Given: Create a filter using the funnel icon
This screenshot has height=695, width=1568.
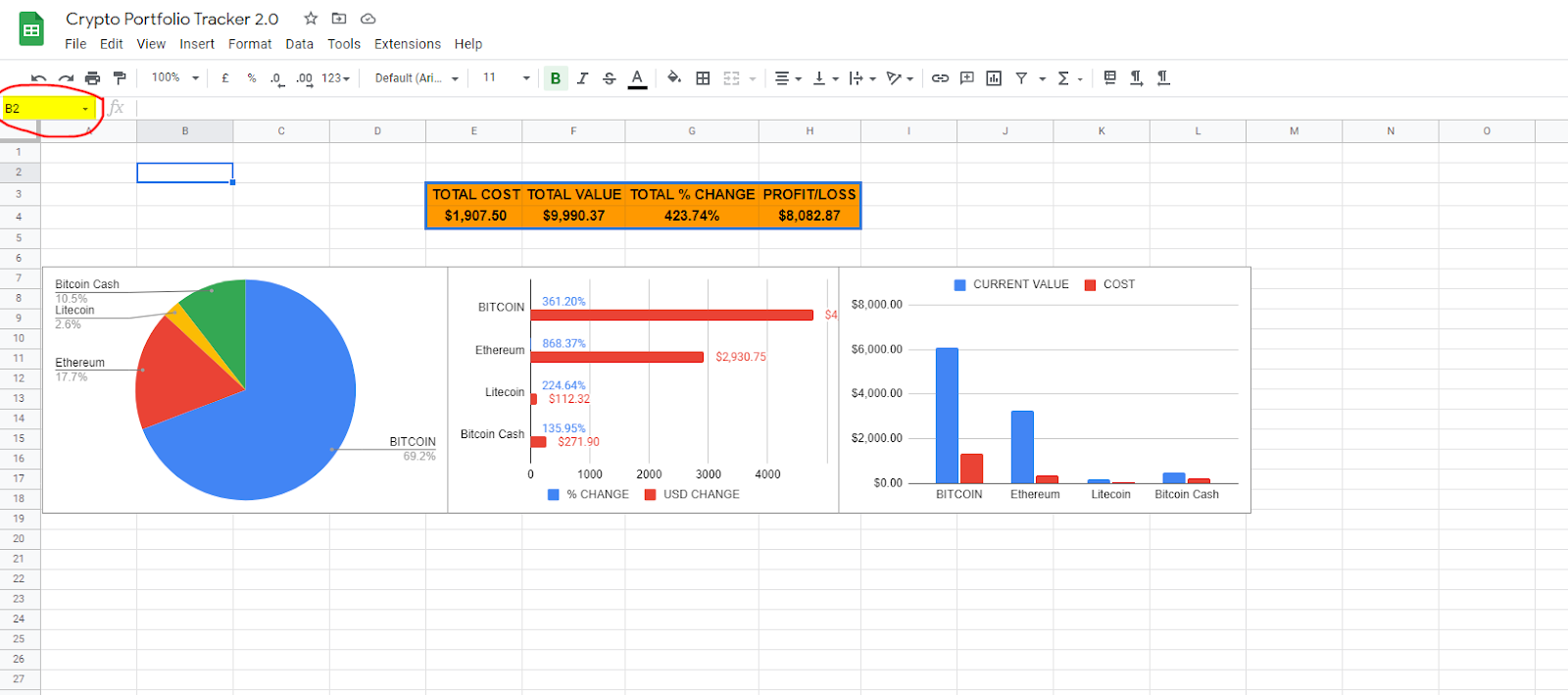Looking at the screenshot, I should (x=1021, y=78).
